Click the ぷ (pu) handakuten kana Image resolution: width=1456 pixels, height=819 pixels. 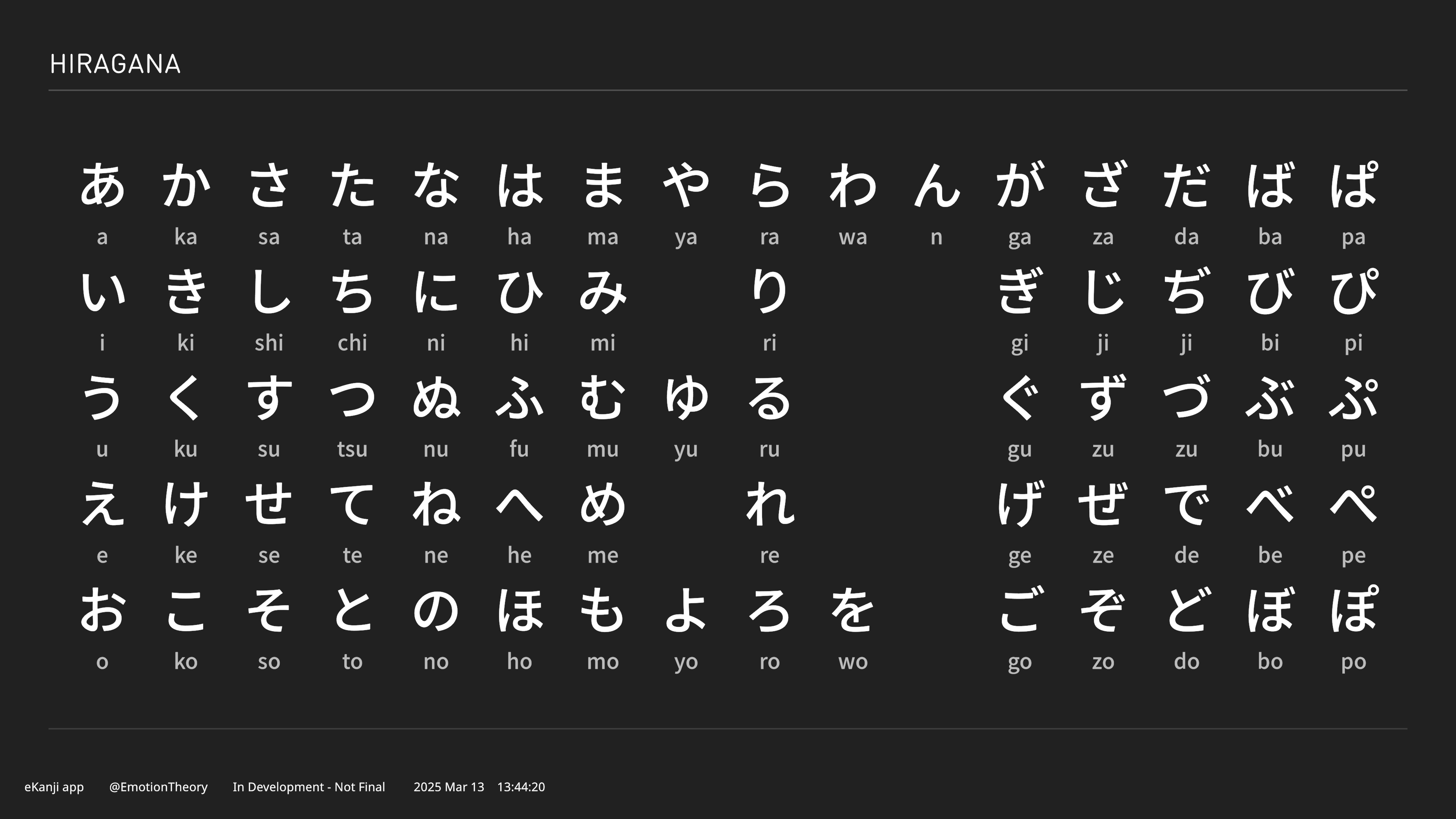point(1353,398)
